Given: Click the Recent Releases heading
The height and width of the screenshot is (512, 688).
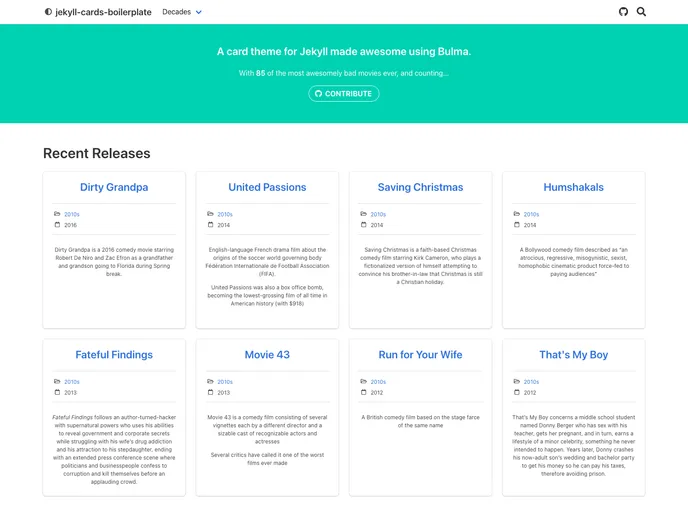Looking at the screenshot, I should 97,153.
